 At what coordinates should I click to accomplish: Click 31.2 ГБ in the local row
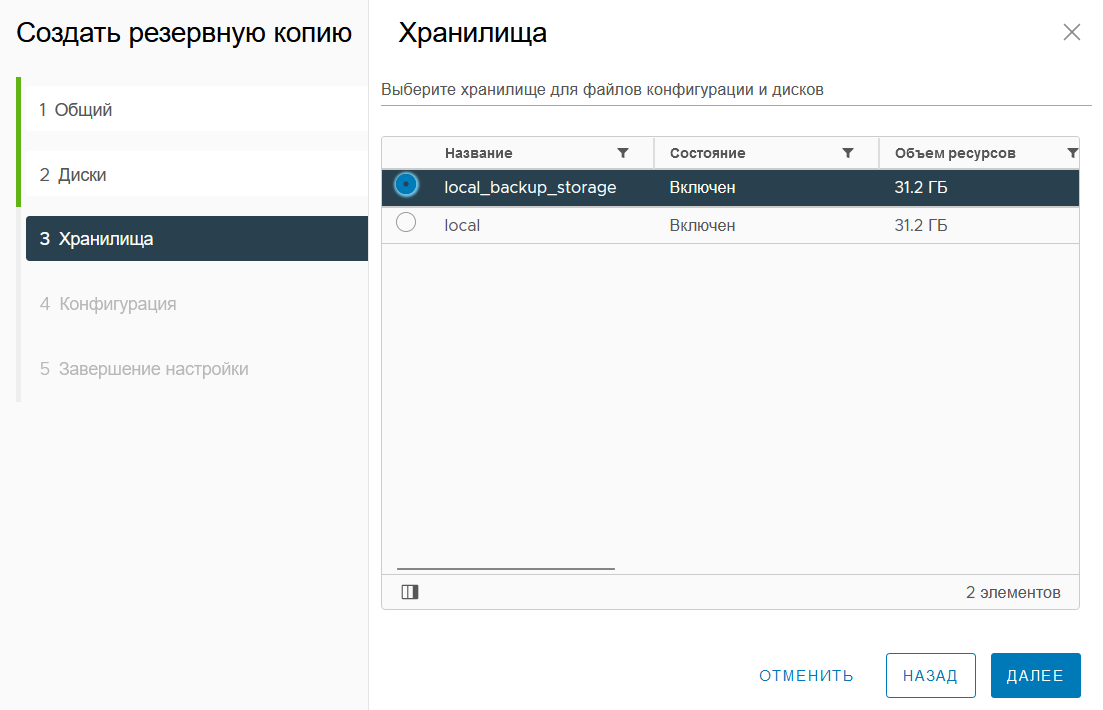[x=921, y=225]
